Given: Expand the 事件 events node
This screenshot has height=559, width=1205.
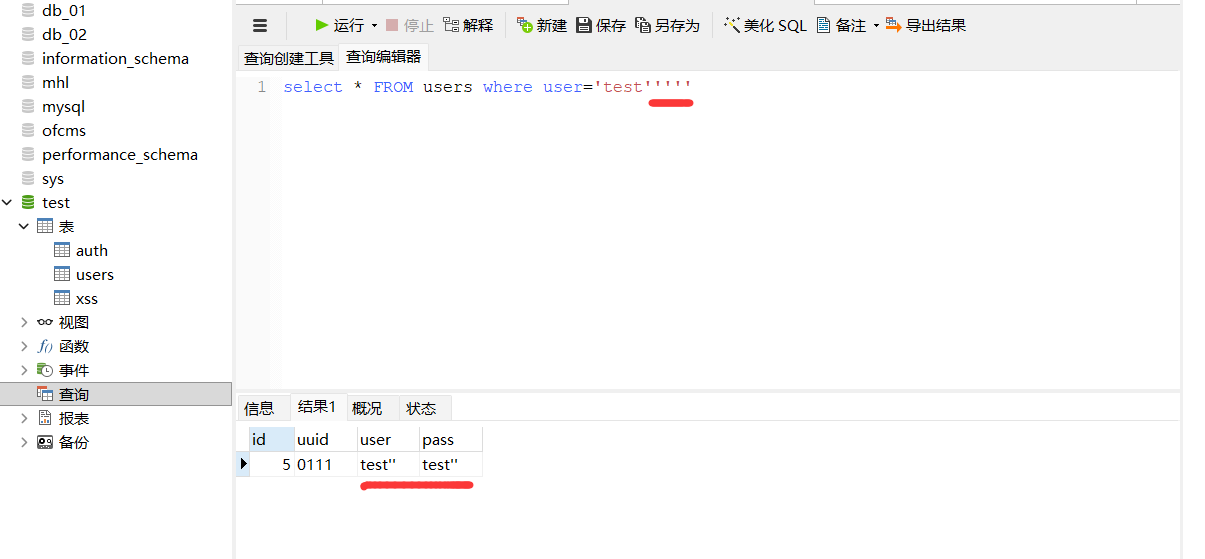Looking at the screenshot, I should 24,370.
